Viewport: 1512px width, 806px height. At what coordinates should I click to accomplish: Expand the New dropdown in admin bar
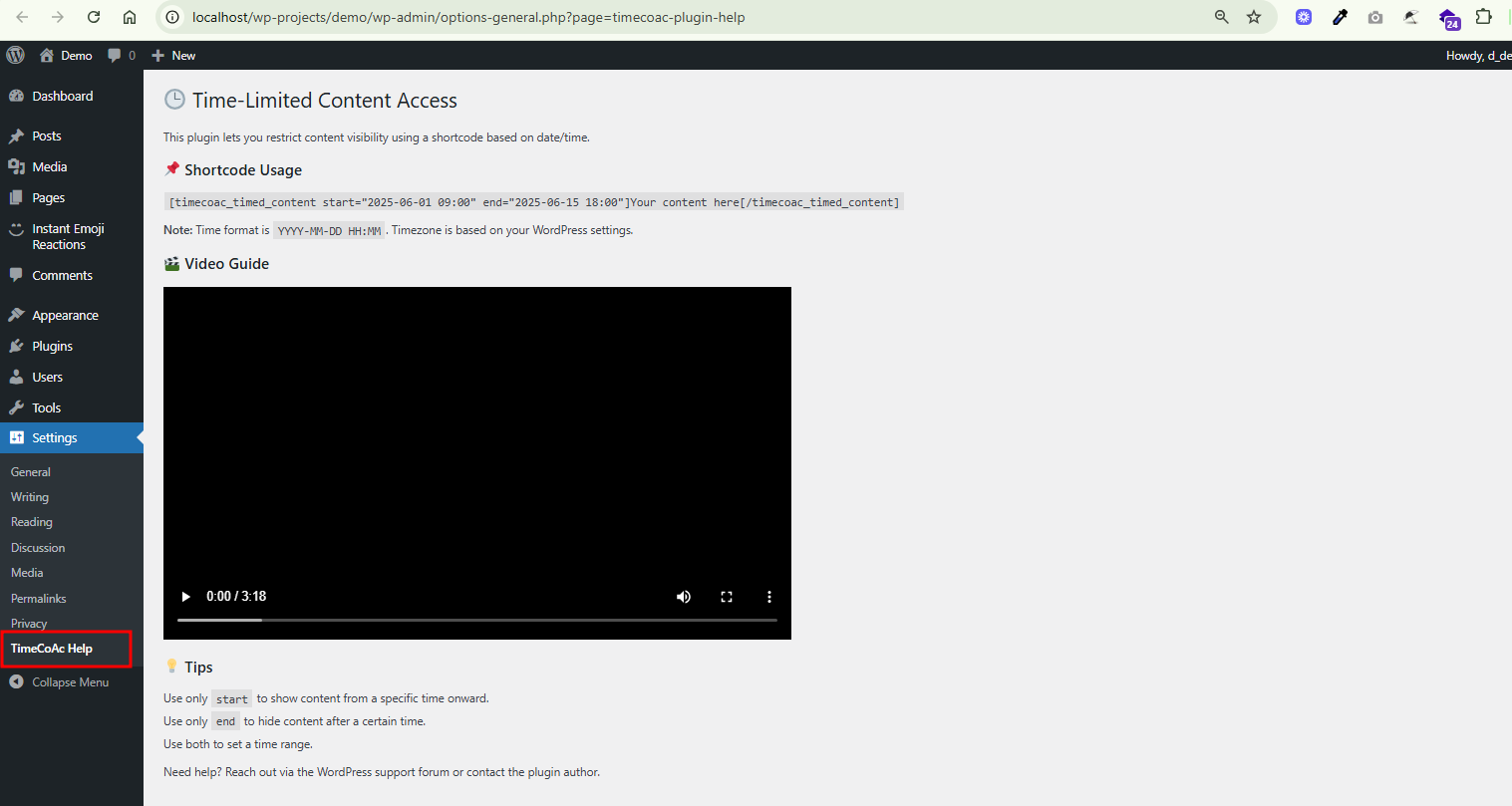[172, 55]
